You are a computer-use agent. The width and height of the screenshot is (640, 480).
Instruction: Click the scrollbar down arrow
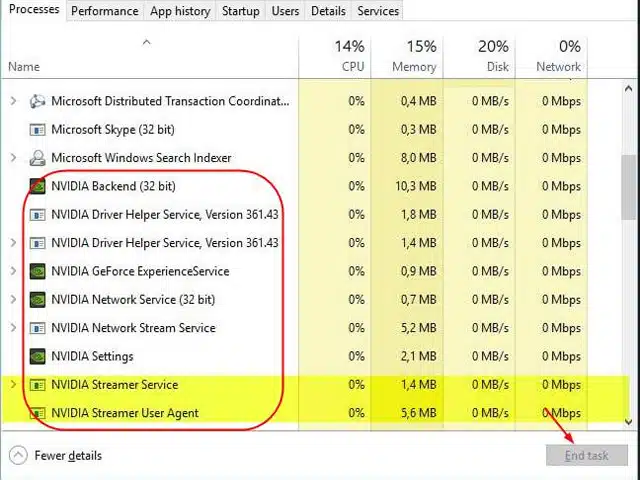(629, 422)
